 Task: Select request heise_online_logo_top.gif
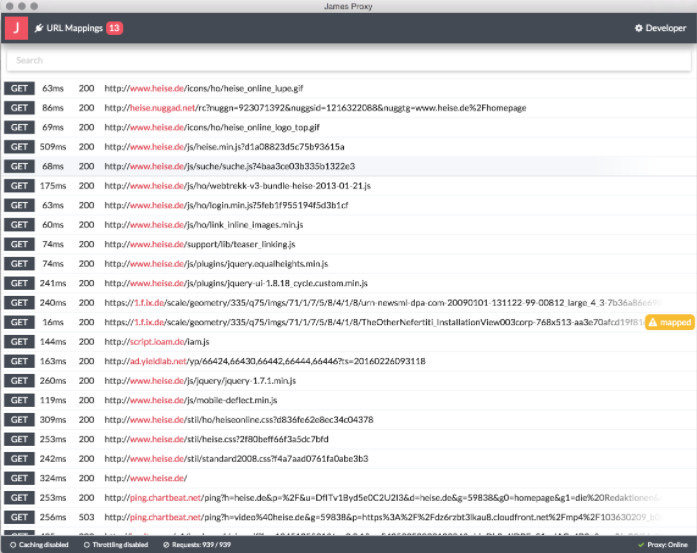(x=348, y=128)
